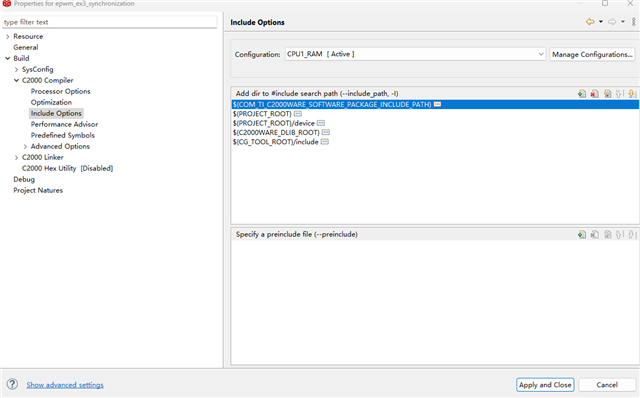Expand the Resource tree node
The width and height of the screenshot is (640, 398).
click(7, 36)
